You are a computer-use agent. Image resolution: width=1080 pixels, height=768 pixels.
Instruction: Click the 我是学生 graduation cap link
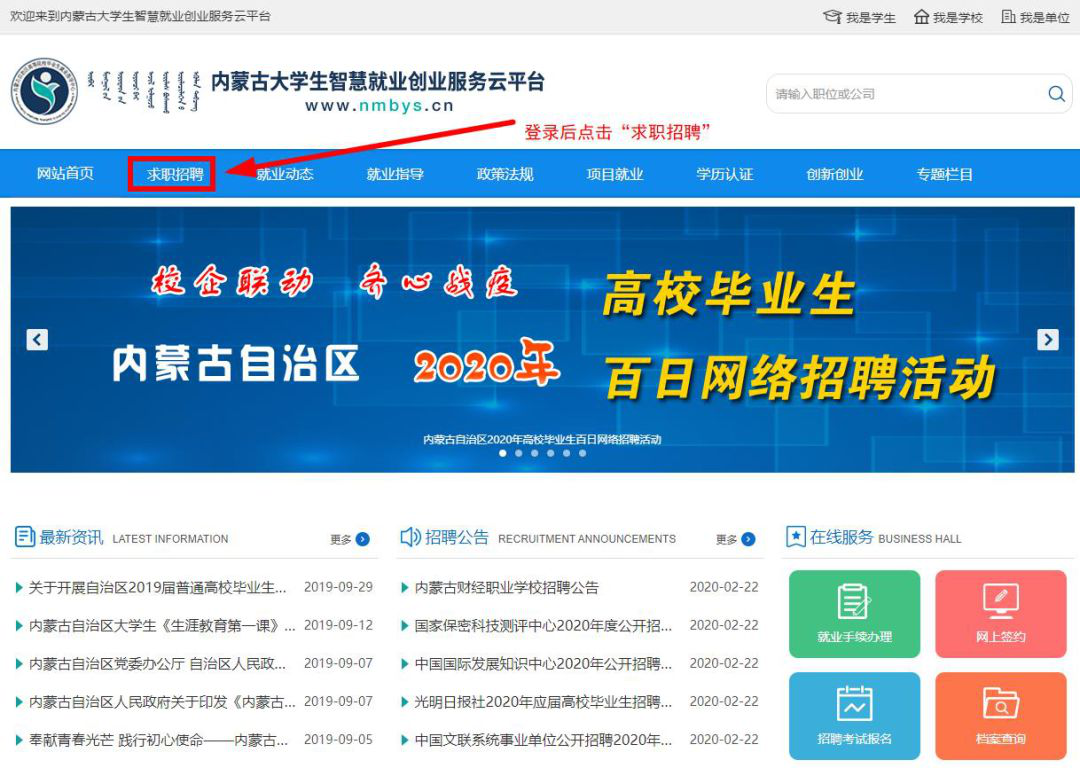click(859, 17)
